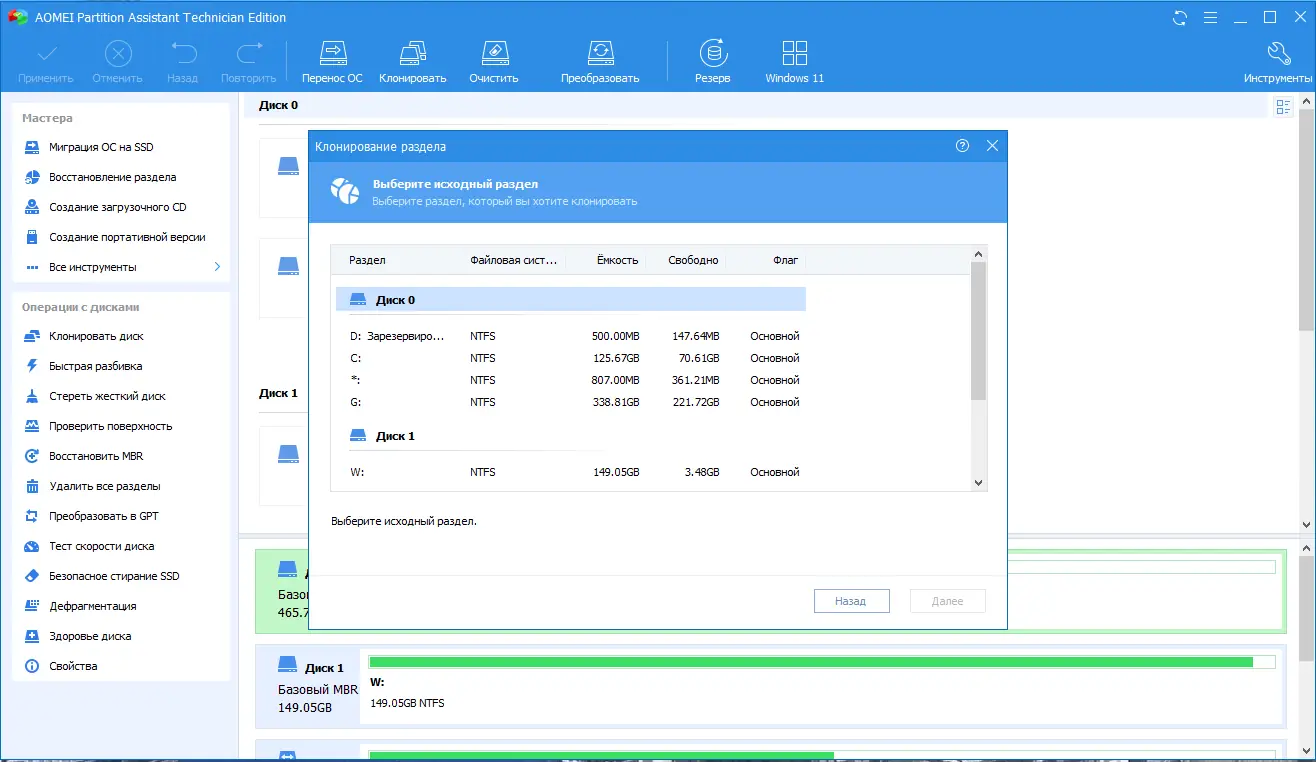Screen dimensions: 1316x762
Task: Click the Назад undo icon in the toolbar
Action: pos(183,53)
